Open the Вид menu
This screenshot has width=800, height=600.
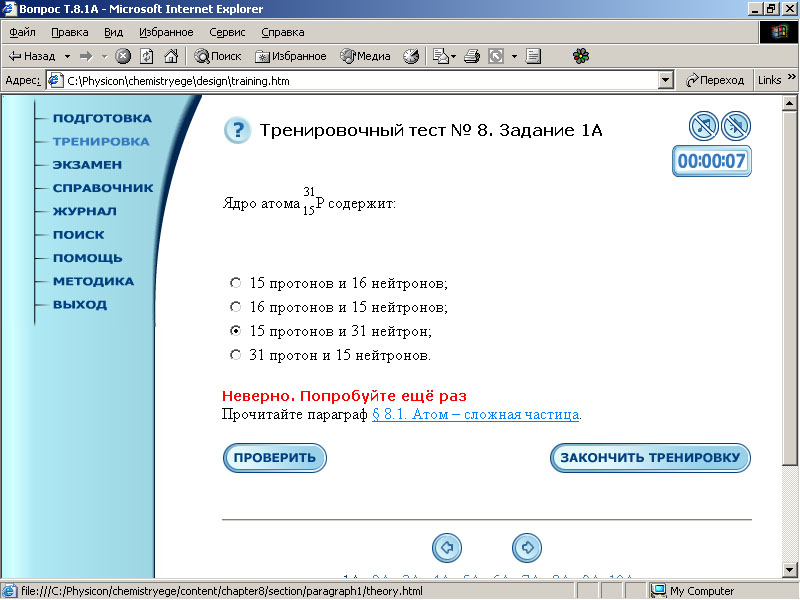(114, 32)
